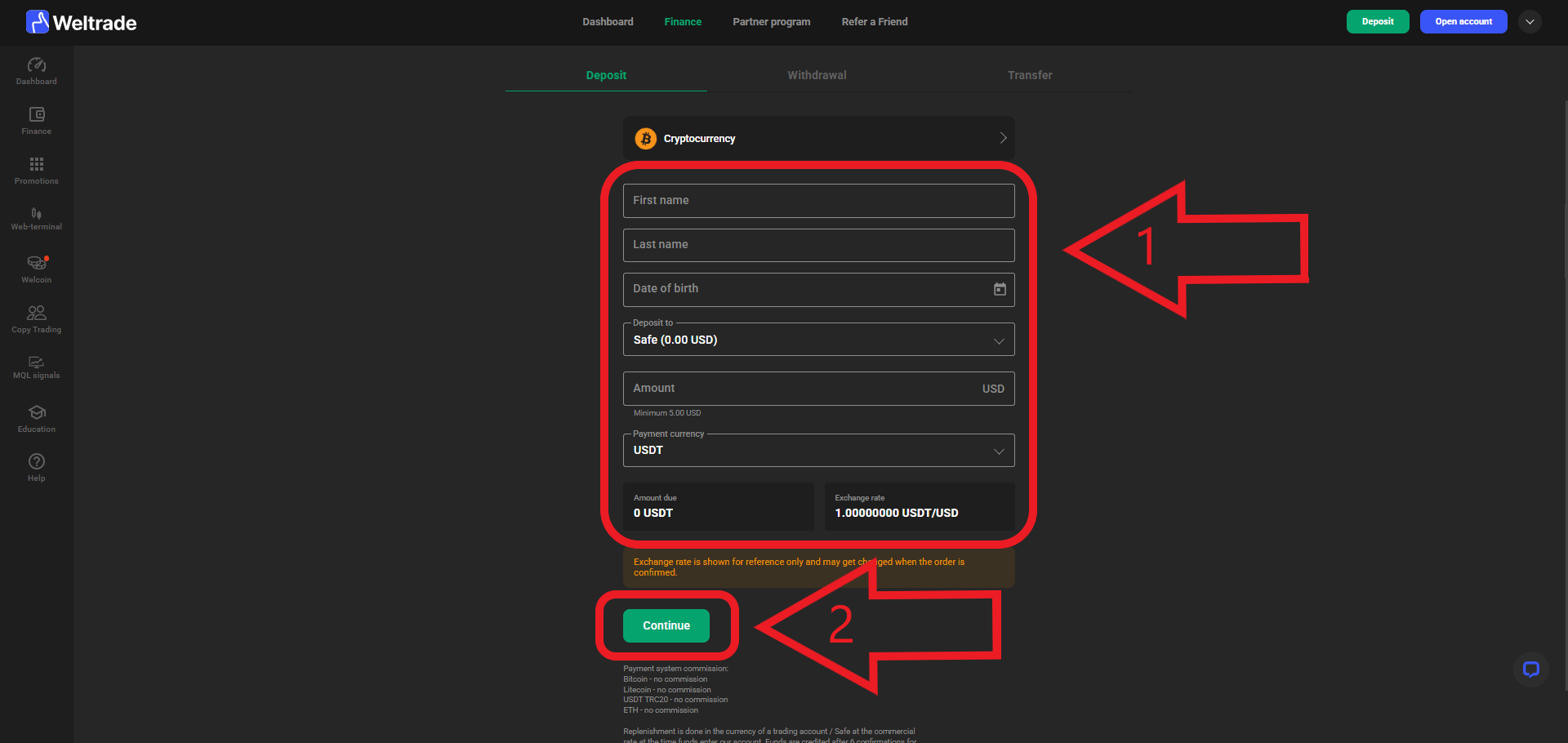Expand the Cryptocurrency payment method chevron
The image size is (1568, 743).
click(1003, 138)
